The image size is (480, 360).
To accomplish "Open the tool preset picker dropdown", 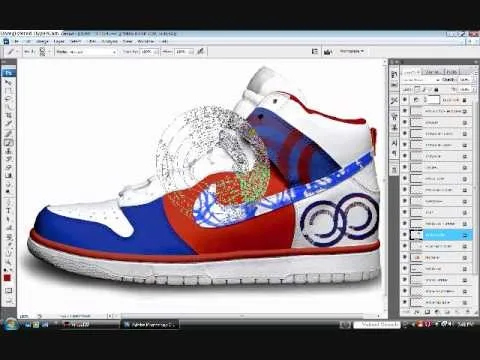I will click(17, 52).
